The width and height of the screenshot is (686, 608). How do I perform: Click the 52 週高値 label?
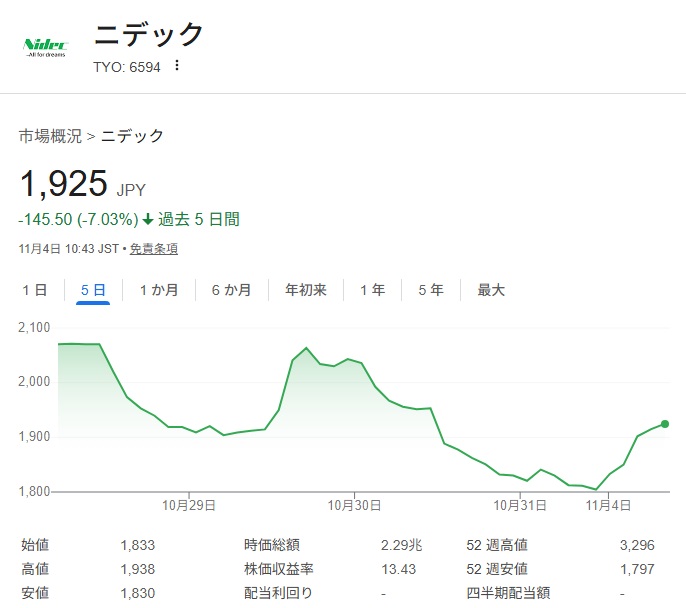[496, 545]
